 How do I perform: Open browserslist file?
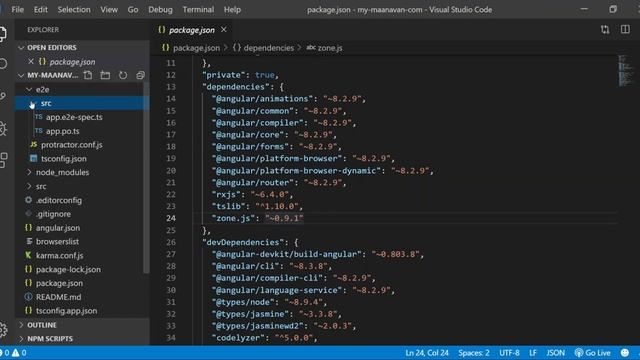[x=57, y=242]
